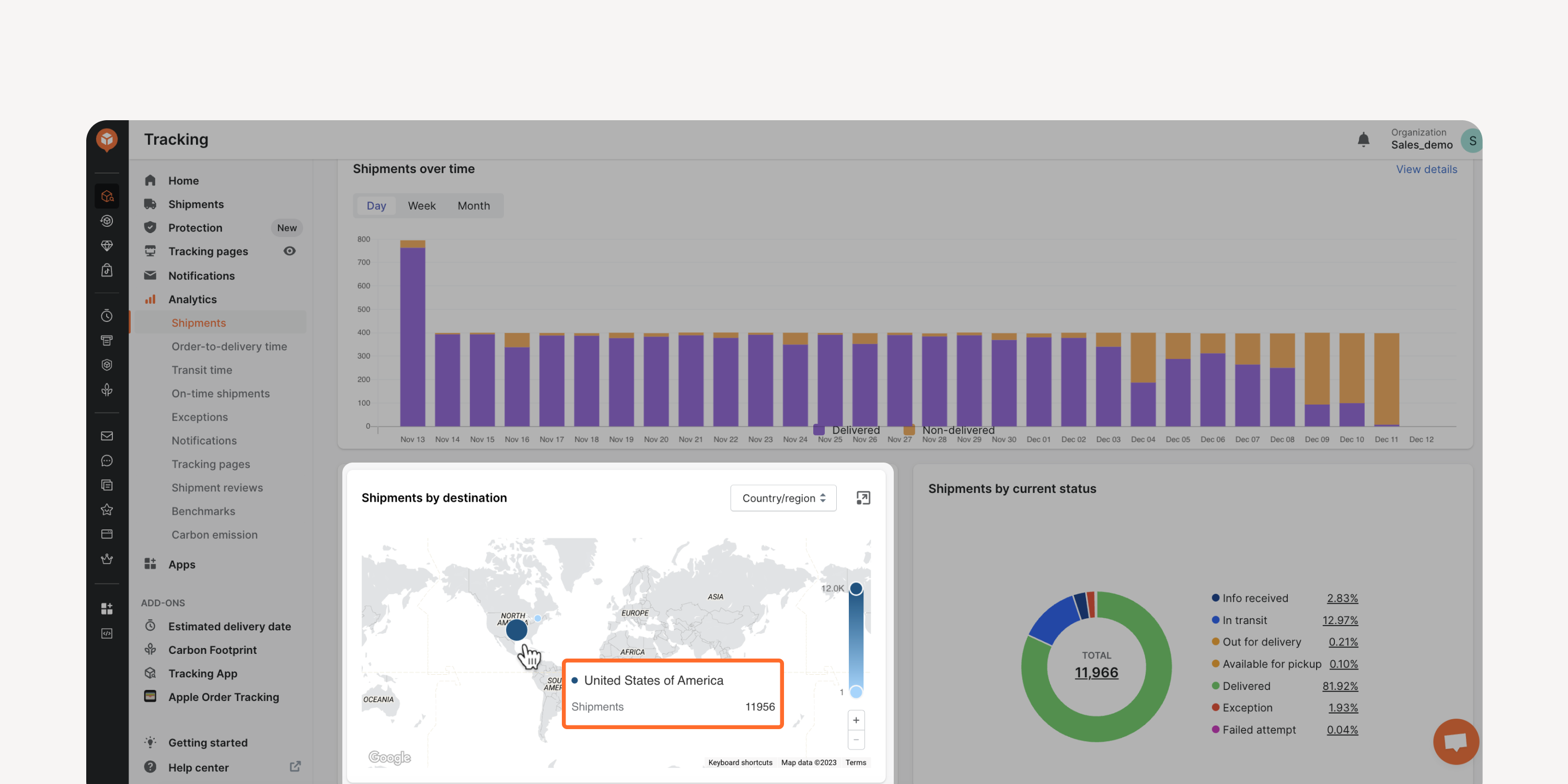Viewport: 1568px width, 784px height.
Task: Click Keyboard shortcuts on the map
Action: [x=740, y=763]
